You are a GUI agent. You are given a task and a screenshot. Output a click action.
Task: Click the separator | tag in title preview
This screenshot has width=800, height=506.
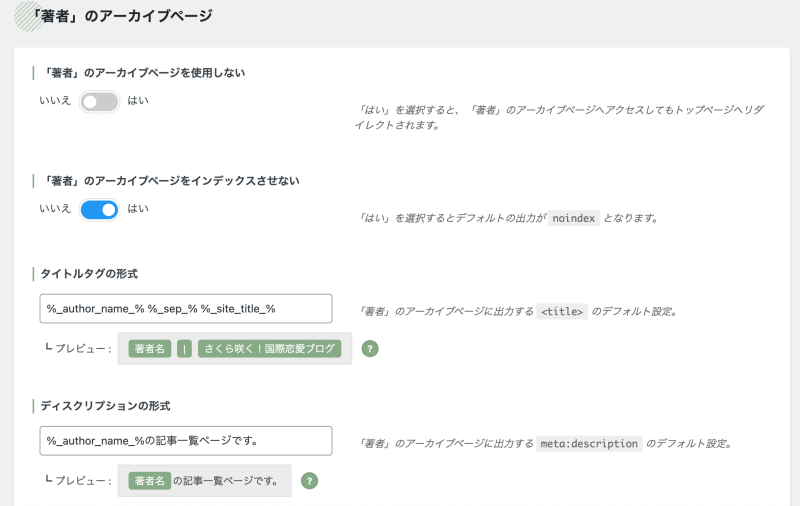pos(184,349)
